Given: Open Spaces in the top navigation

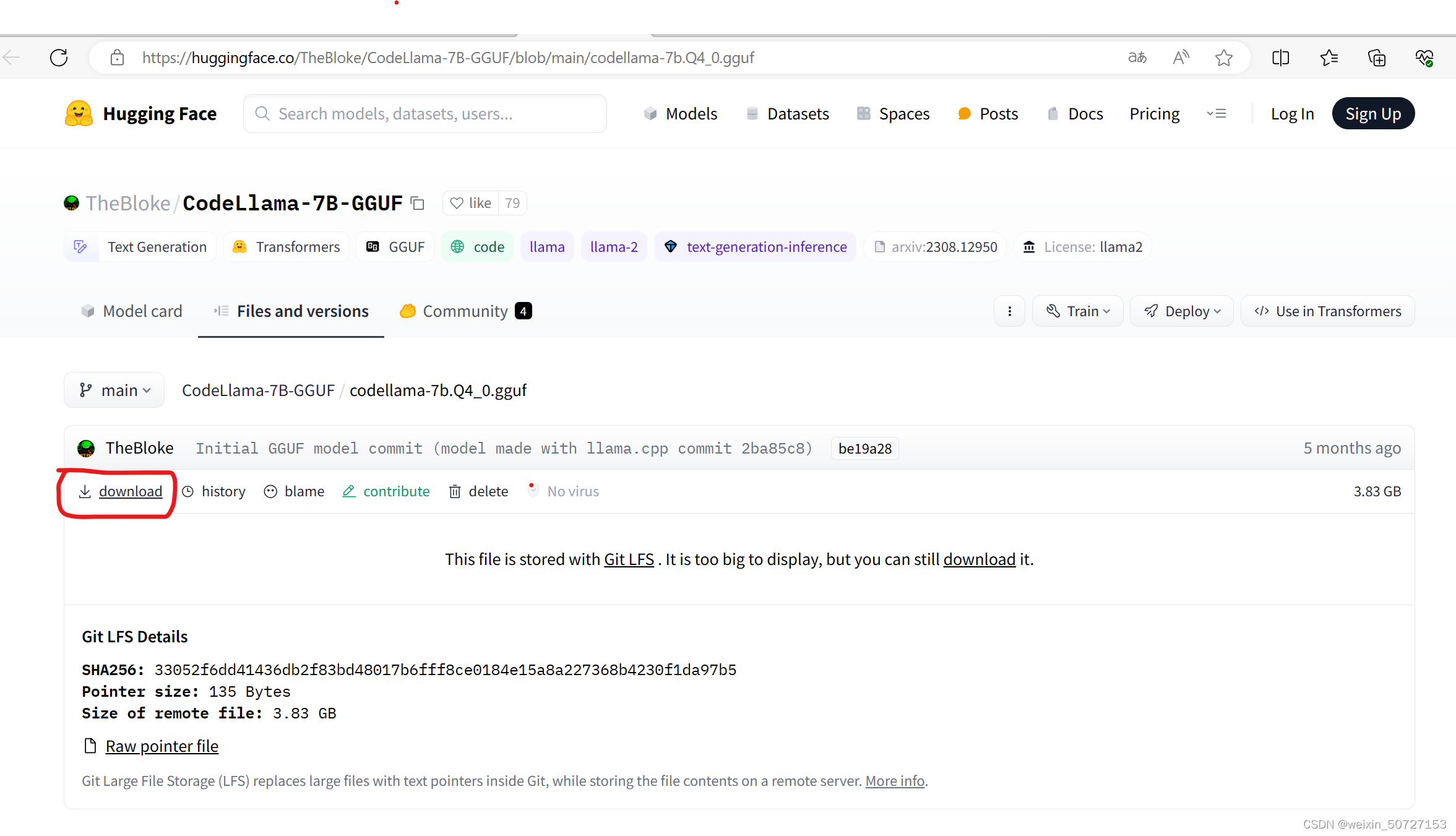Looking at the screenshot, I should pyautogui.click(x=893, y=113).
